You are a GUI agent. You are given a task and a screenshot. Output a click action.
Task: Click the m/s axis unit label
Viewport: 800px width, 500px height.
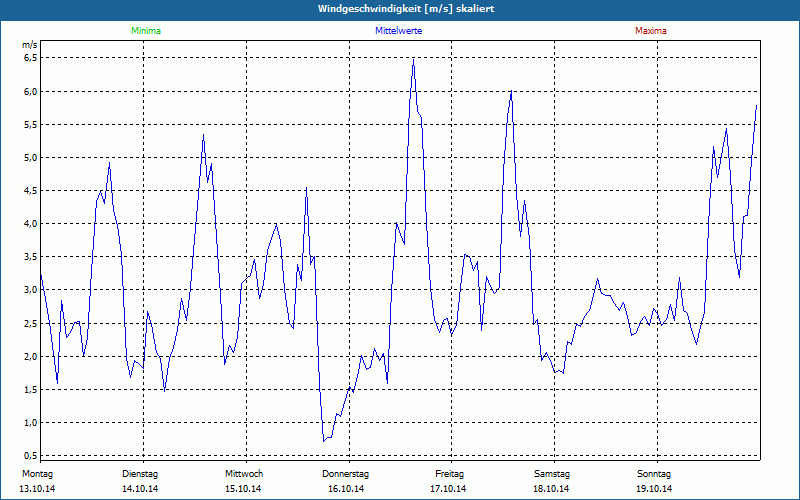pos(30,45)
